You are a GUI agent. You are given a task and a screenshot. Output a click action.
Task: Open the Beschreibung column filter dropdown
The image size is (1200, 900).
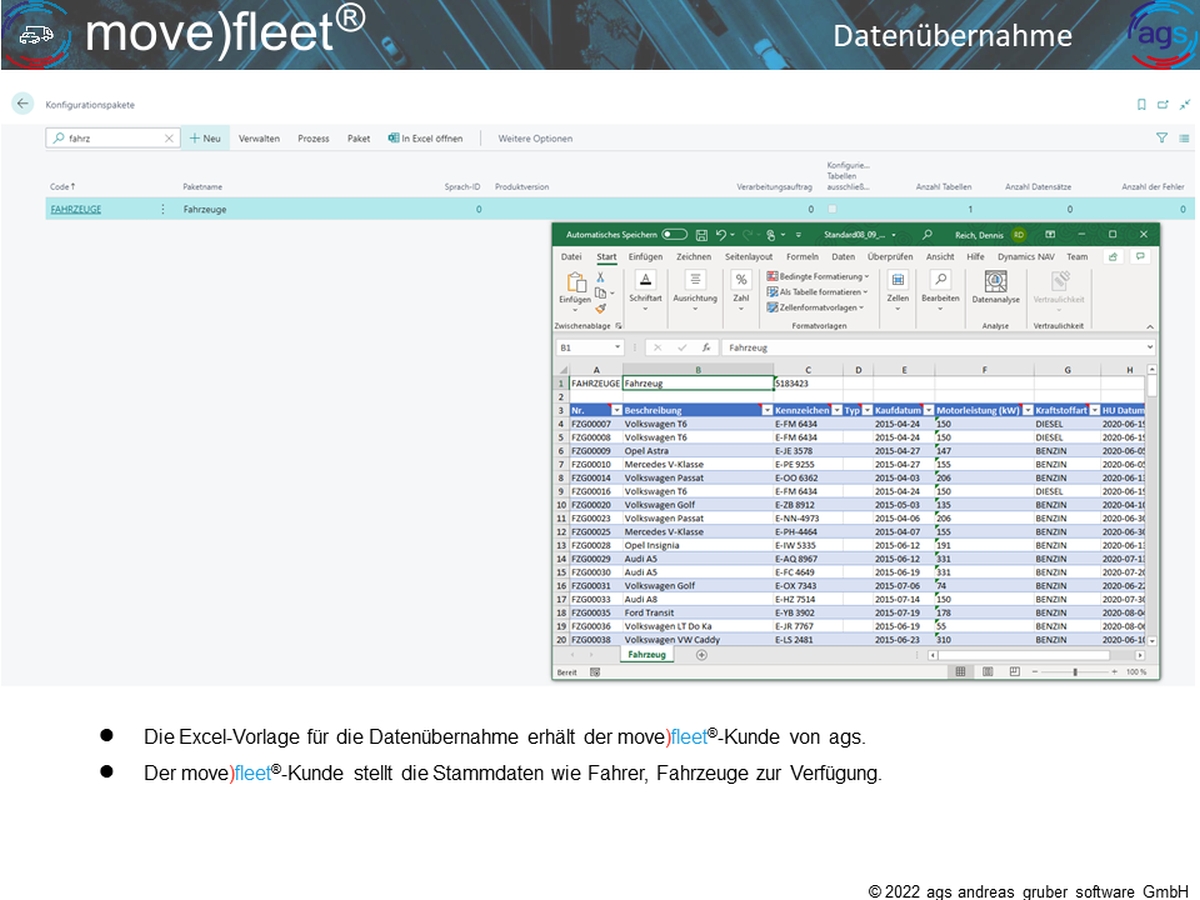pos(767,411)
